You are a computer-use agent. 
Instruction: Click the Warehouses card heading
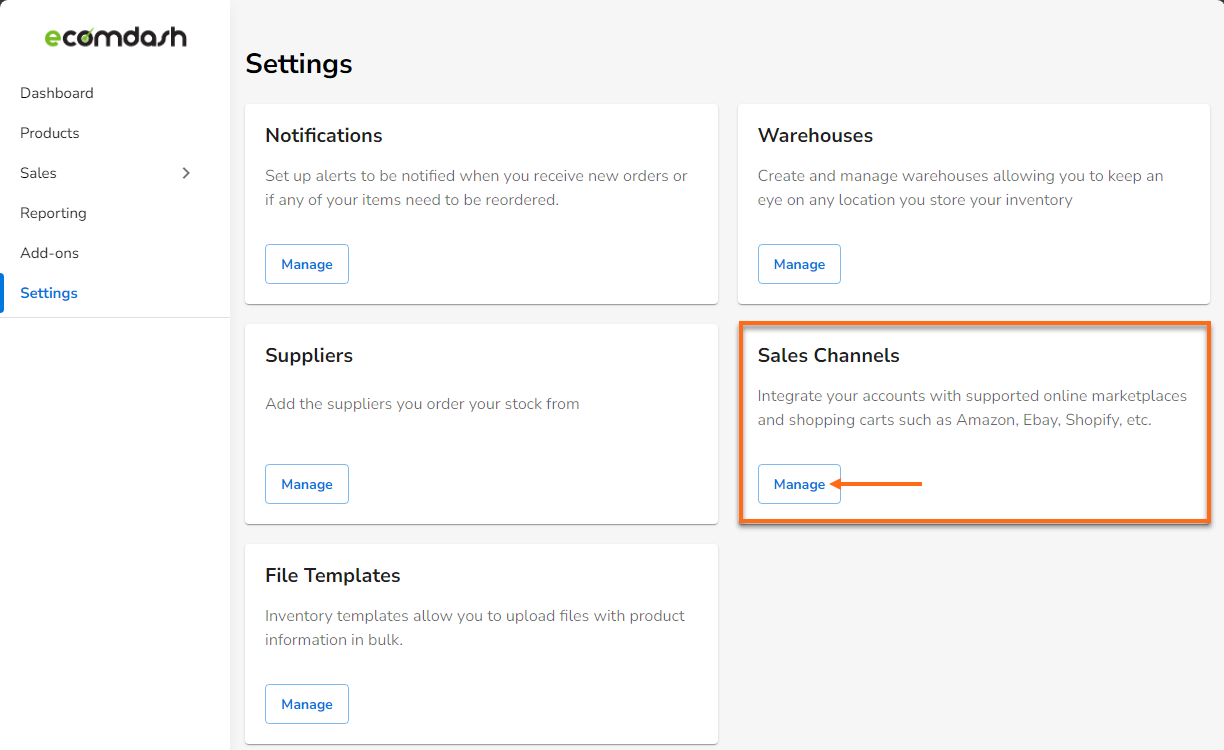(816, 135)
